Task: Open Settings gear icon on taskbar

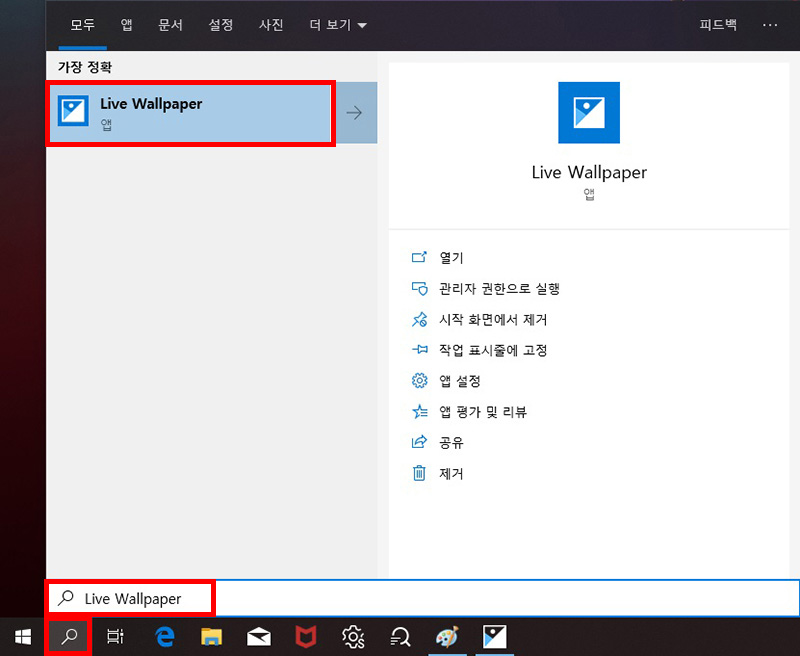Action: [x=353, y=637]
